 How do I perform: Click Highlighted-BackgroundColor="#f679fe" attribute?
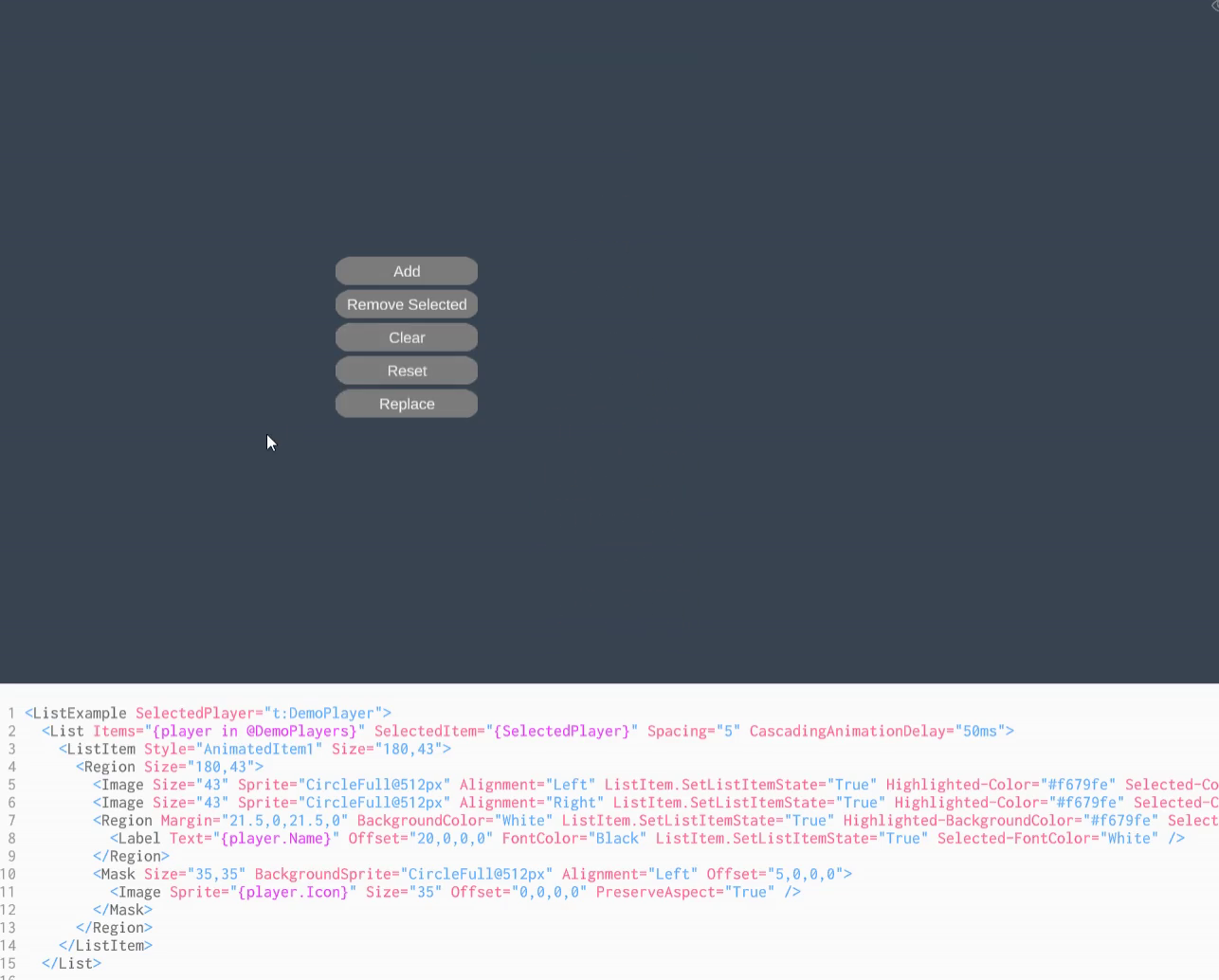pyautogui.click(x=1001, y=821)
